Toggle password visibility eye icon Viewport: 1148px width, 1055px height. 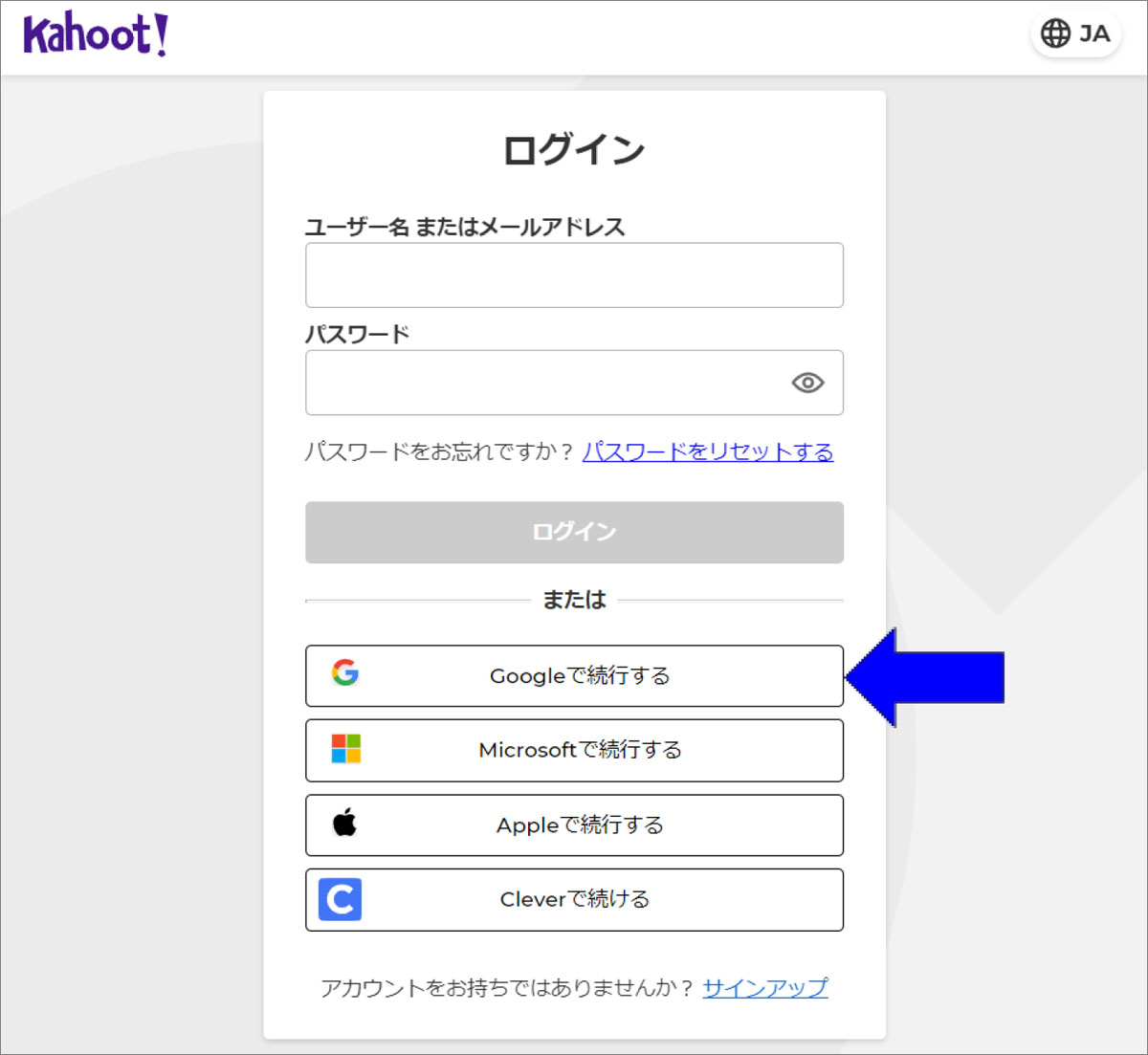pos(807,383)
